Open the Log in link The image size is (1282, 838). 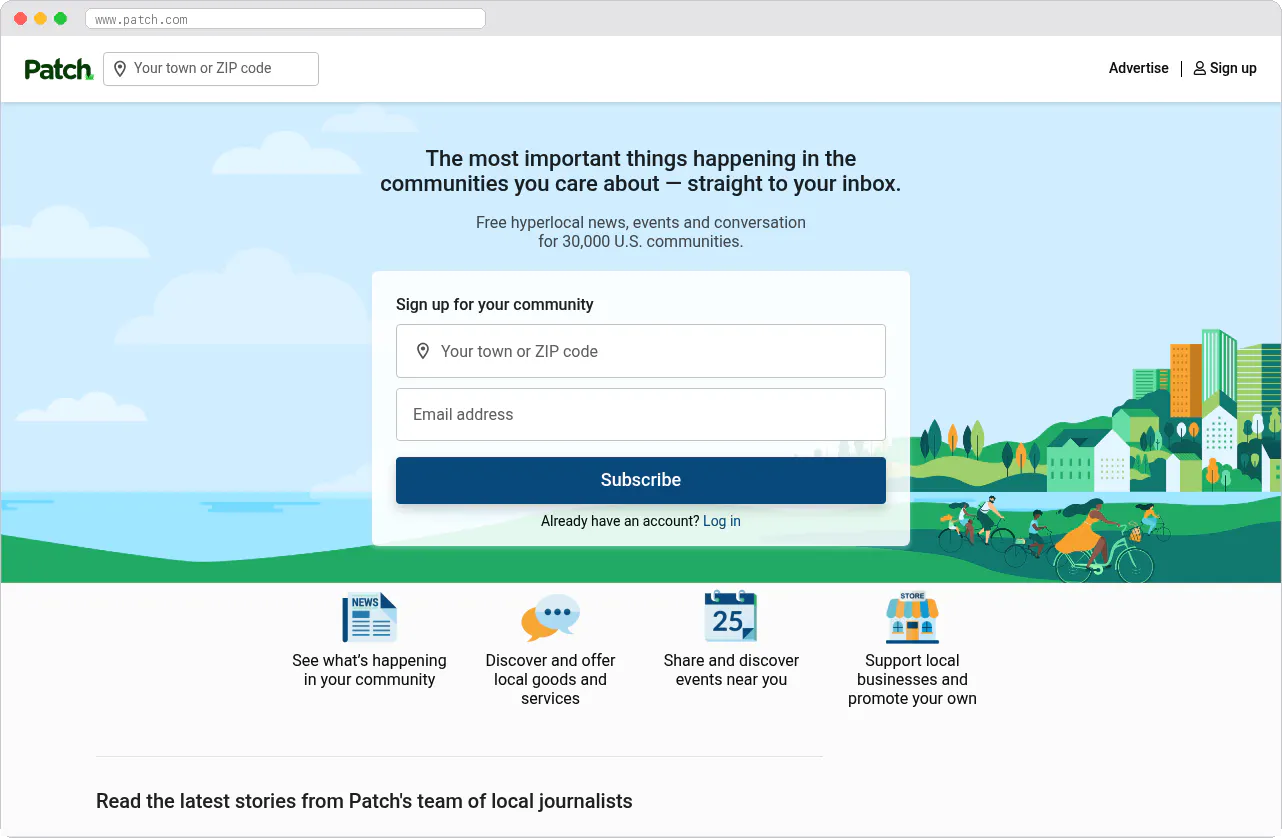[721, 521]
